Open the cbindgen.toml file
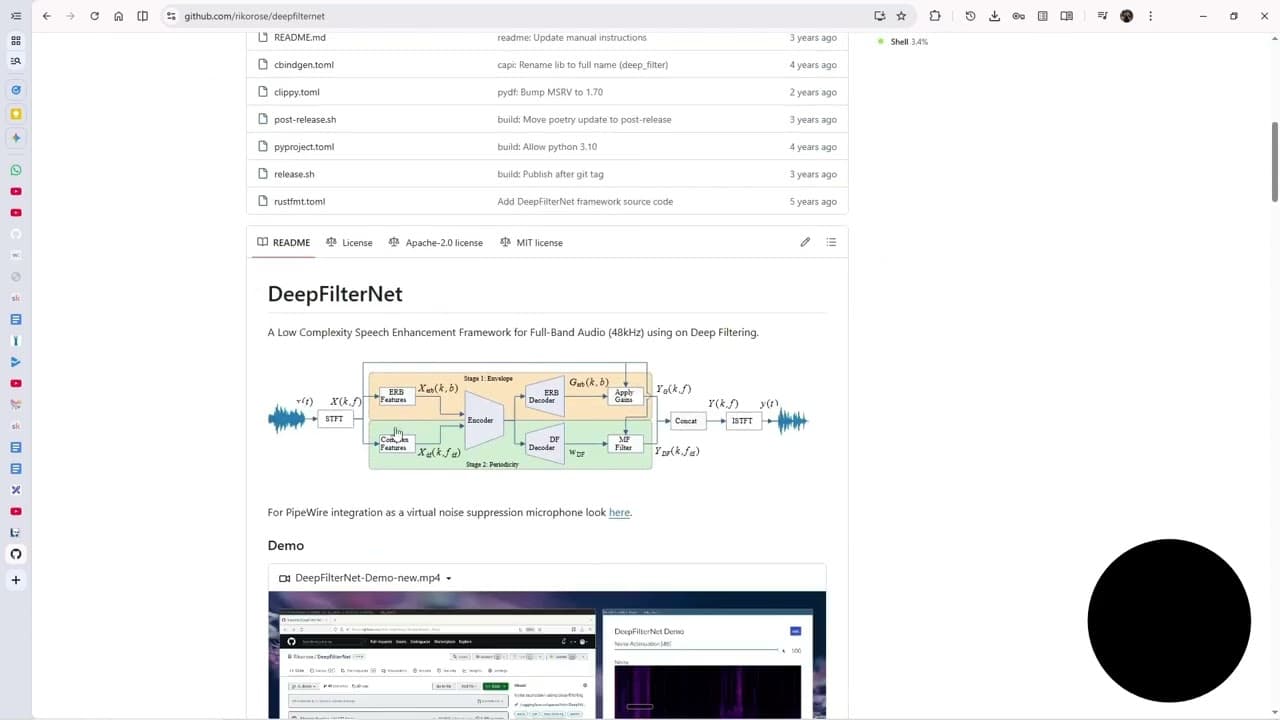Image resolution: width=1280 pixels, height=720 pixels. (304, 65)
